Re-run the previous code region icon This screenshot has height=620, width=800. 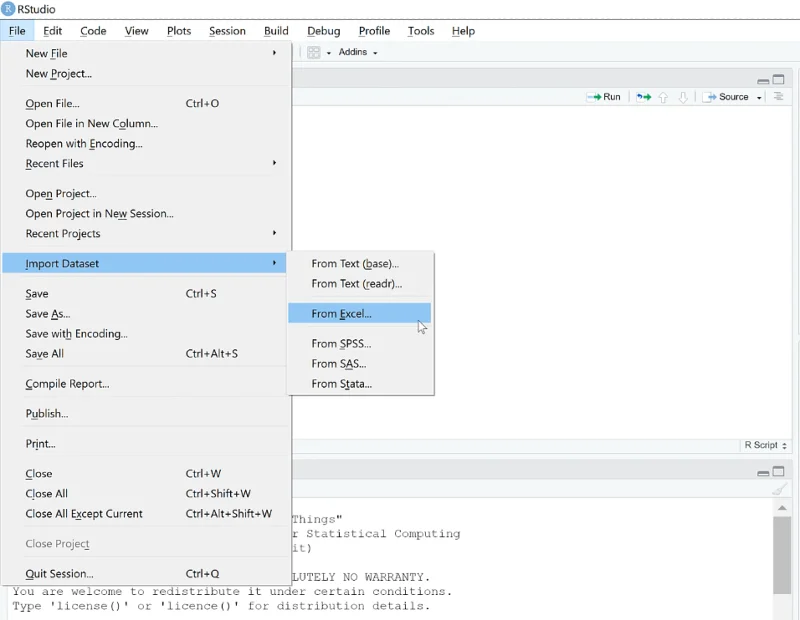click(x=643, y=97)
